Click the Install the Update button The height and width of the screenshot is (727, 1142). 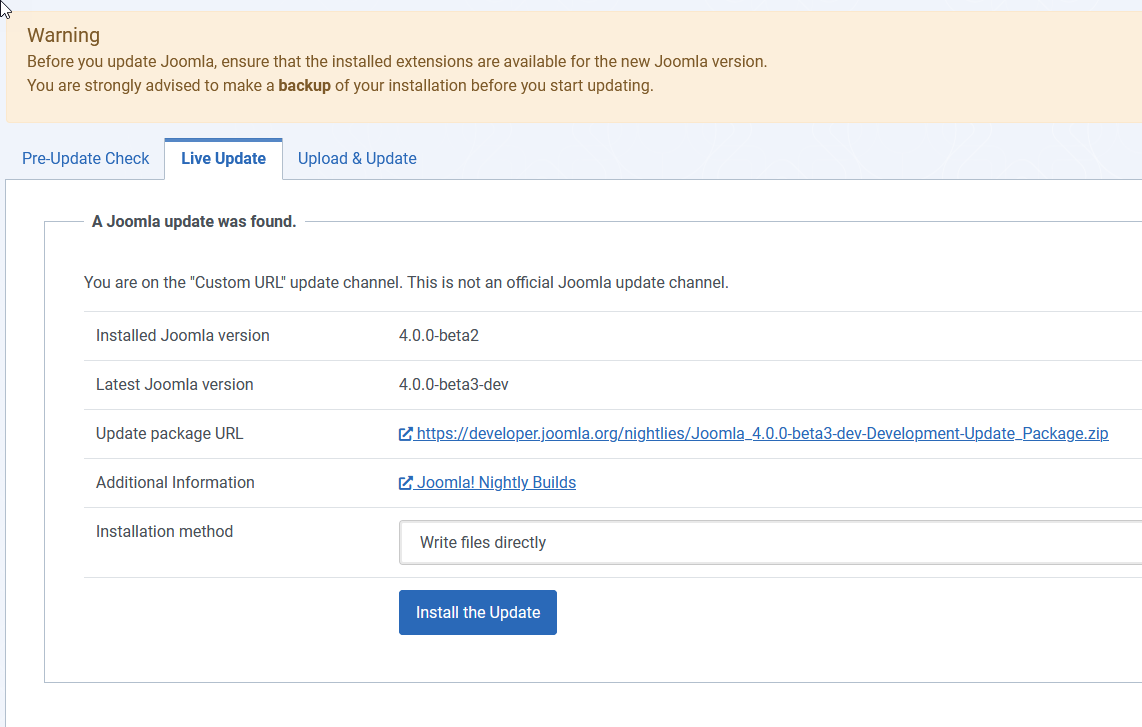[478, 613]
